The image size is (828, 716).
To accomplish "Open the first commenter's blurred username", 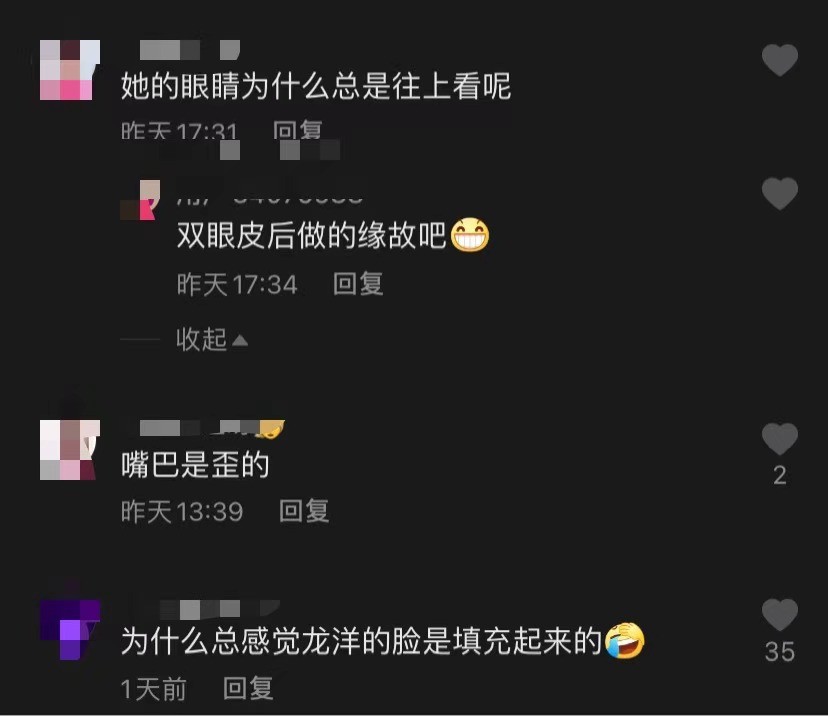I will (x=190, y=50).
